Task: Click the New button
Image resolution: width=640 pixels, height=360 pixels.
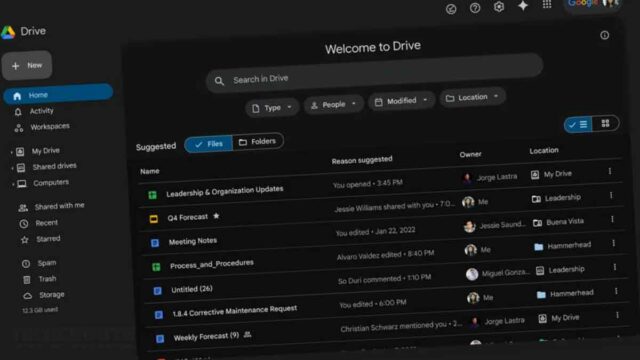Action: pyautogui.click(x=27, y=65)
